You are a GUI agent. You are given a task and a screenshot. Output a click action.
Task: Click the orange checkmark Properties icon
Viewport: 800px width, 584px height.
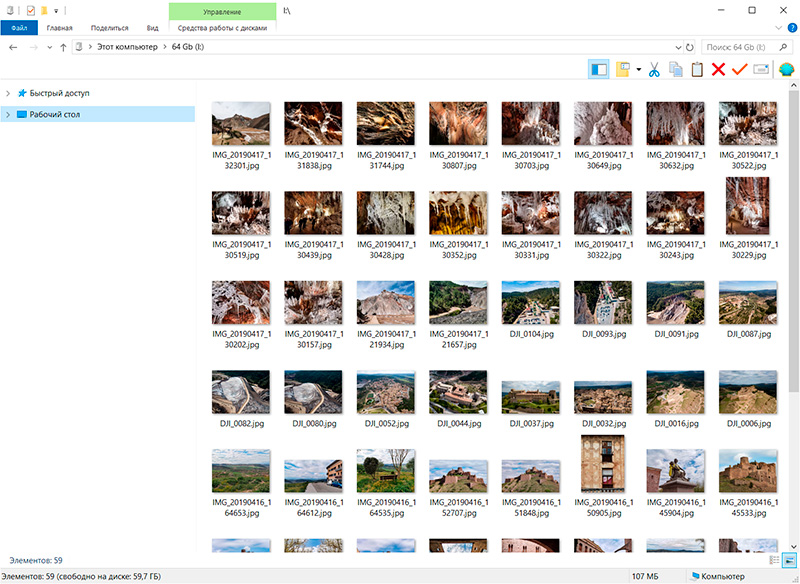point(739,70)
